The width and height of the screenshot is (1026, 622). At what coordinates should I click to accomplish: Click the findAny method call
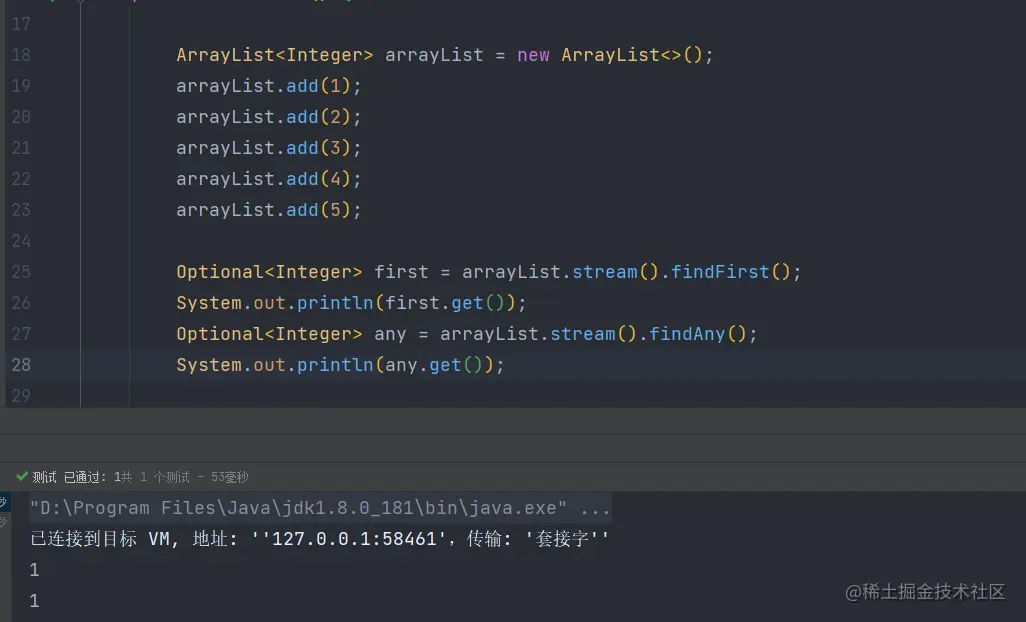click(687, 334)
